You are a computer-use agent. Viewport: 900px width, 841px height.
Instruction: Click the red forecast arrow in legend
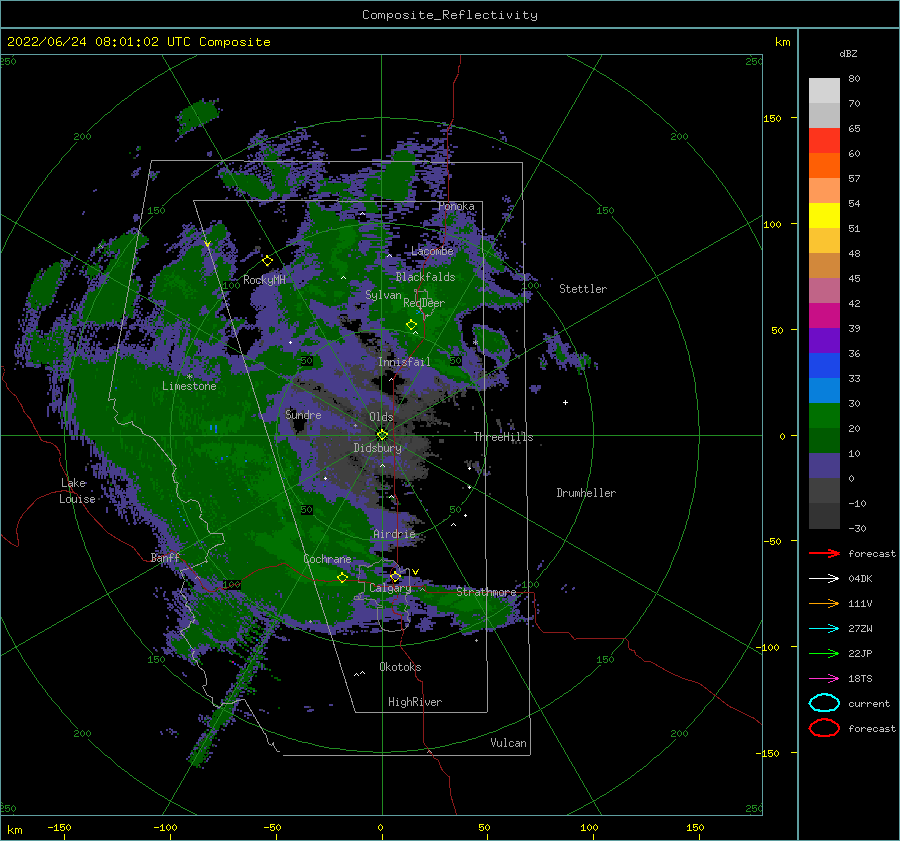point(824,553)
